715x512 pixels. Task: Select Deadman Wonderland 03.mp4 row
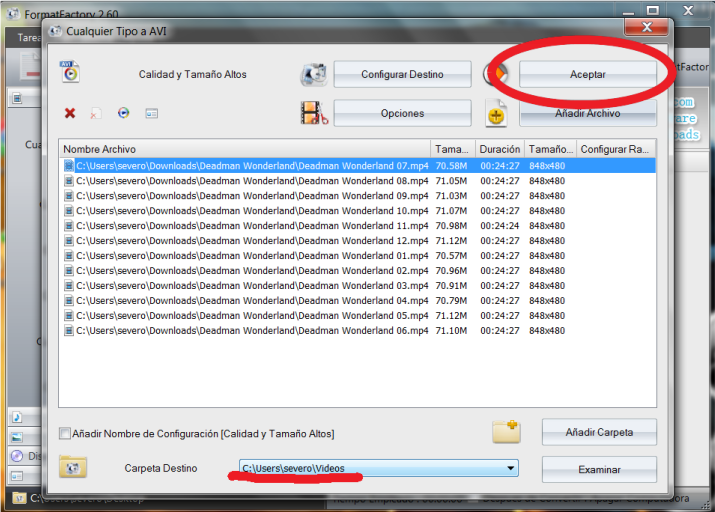tap(358, 285)
